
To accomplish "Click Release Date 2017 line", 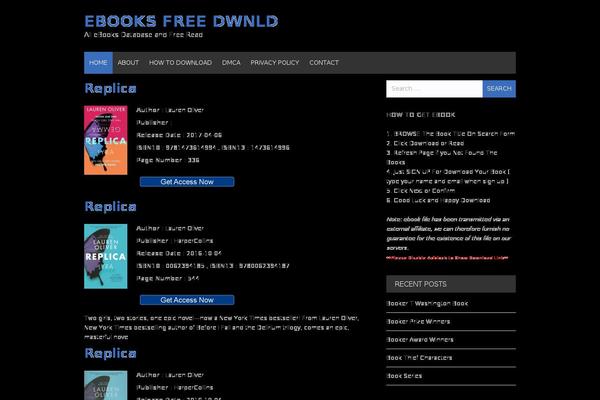I will [x=179, y=135].
